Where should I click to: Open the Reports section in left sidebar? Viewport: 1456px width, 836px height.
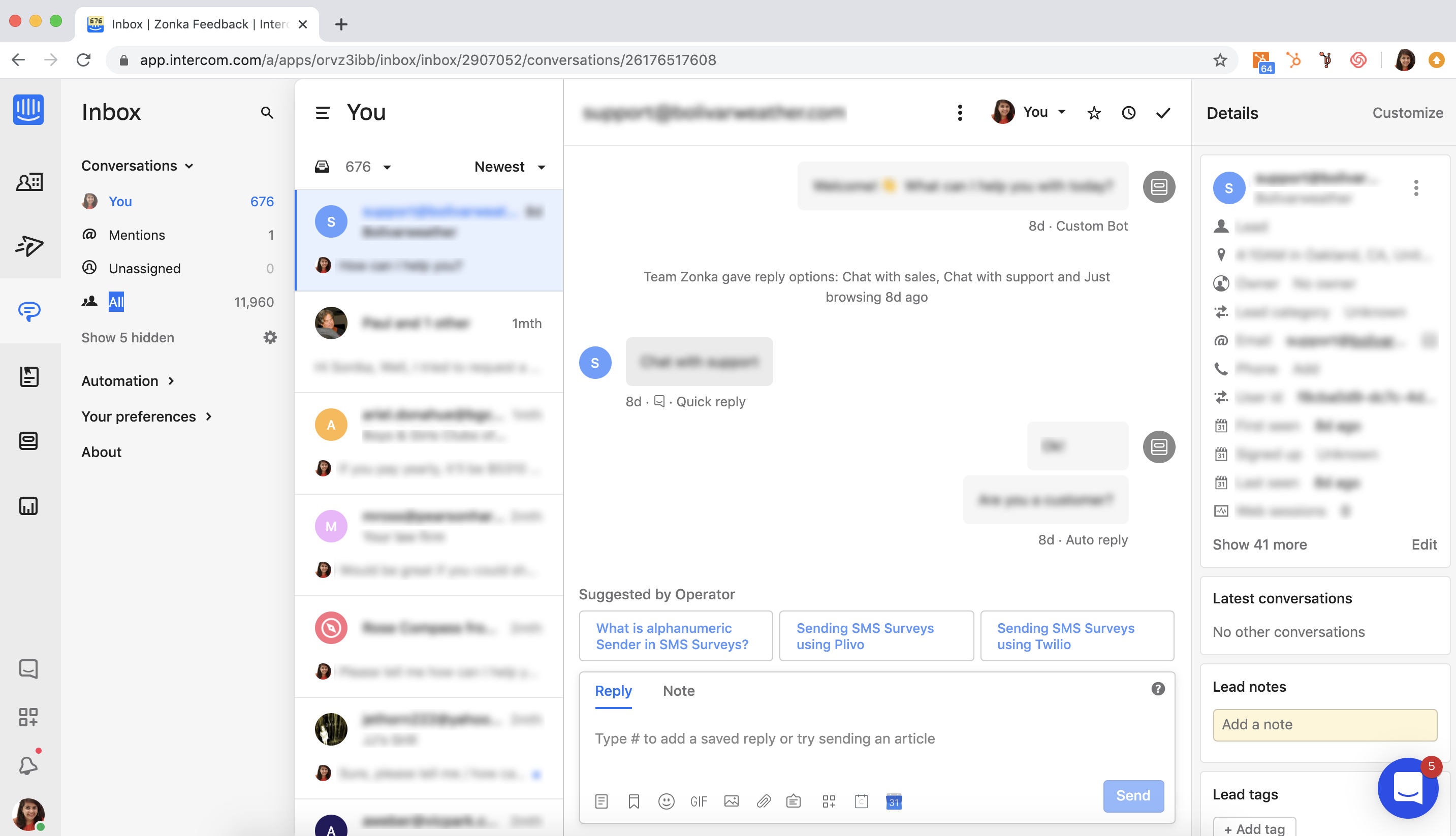coord(29,506)
